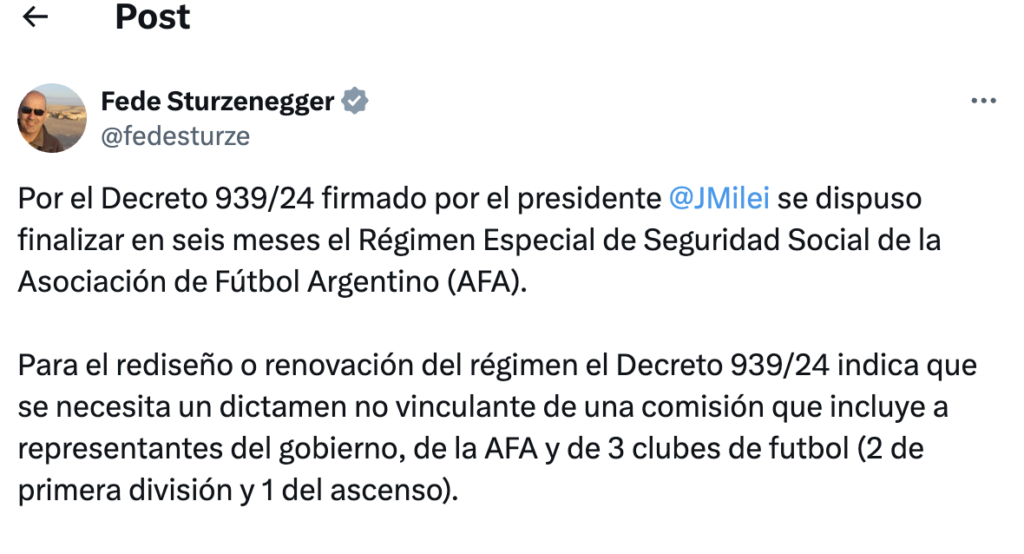The width and height of the screenshot is (1024, 554).
Task: Click the back arrow icon
Action: [x=36, y=17]
